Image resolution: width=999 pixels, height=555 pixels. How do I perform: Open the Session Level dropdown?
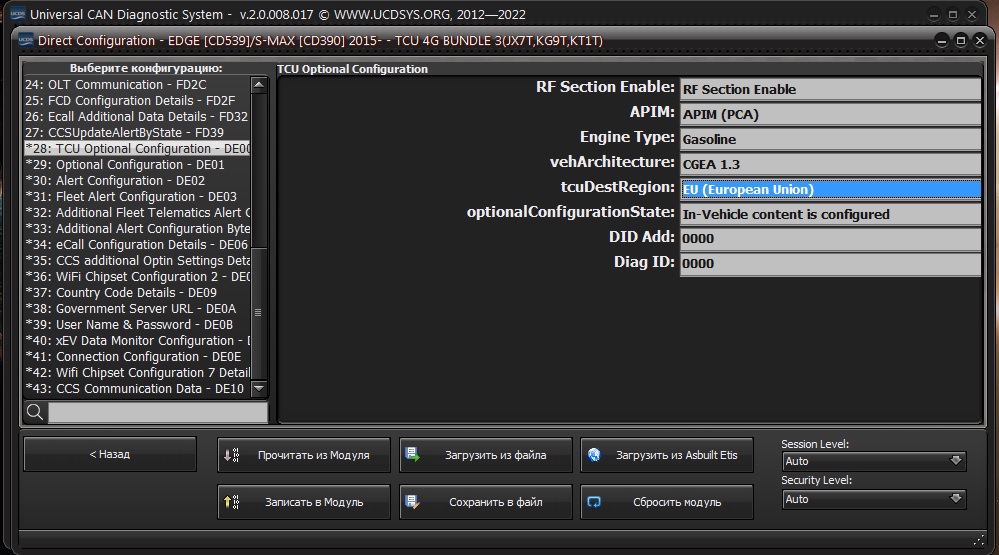874,461
